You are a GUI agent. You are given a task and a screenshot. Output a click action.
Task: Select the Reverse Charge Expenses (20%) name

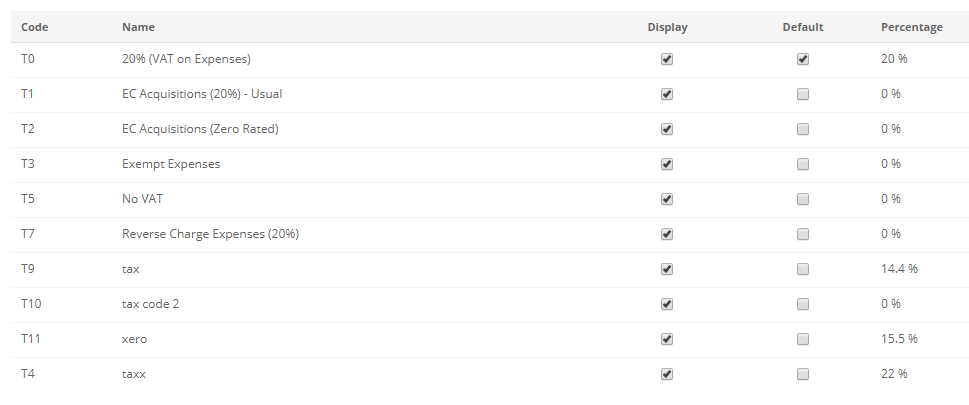point(211,234)
